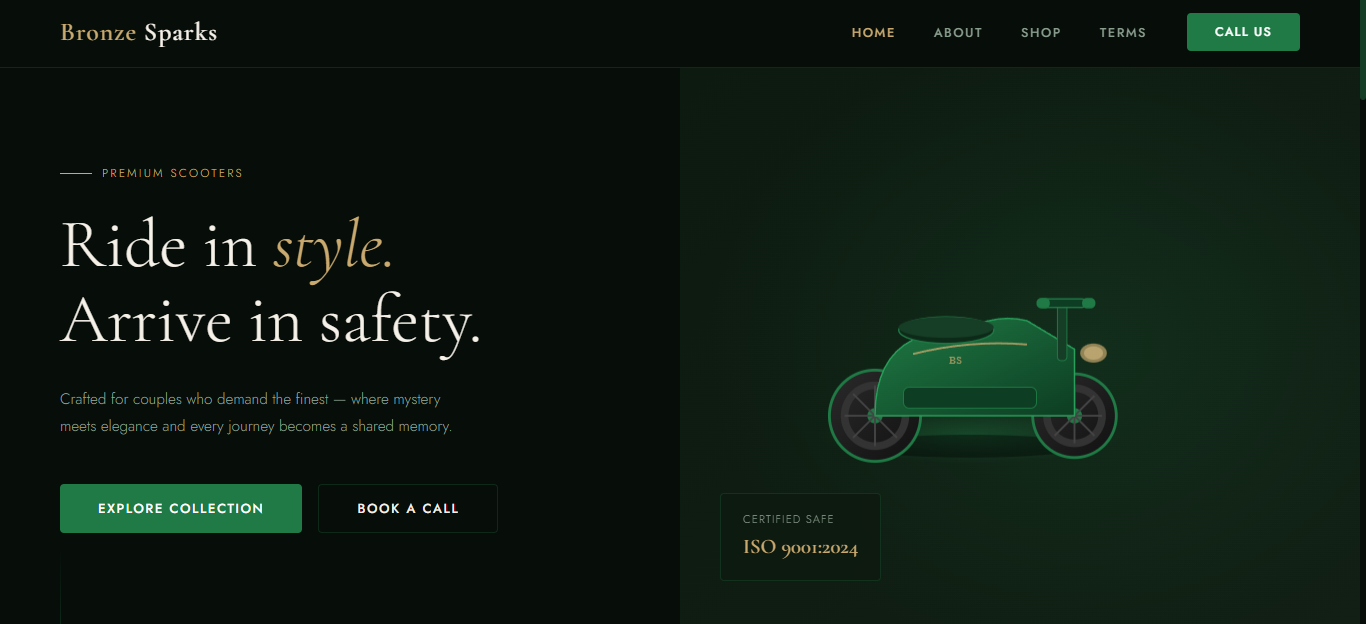View the Terms page
Screen dimensions: 1366x624
click(x=1122, y=32)
